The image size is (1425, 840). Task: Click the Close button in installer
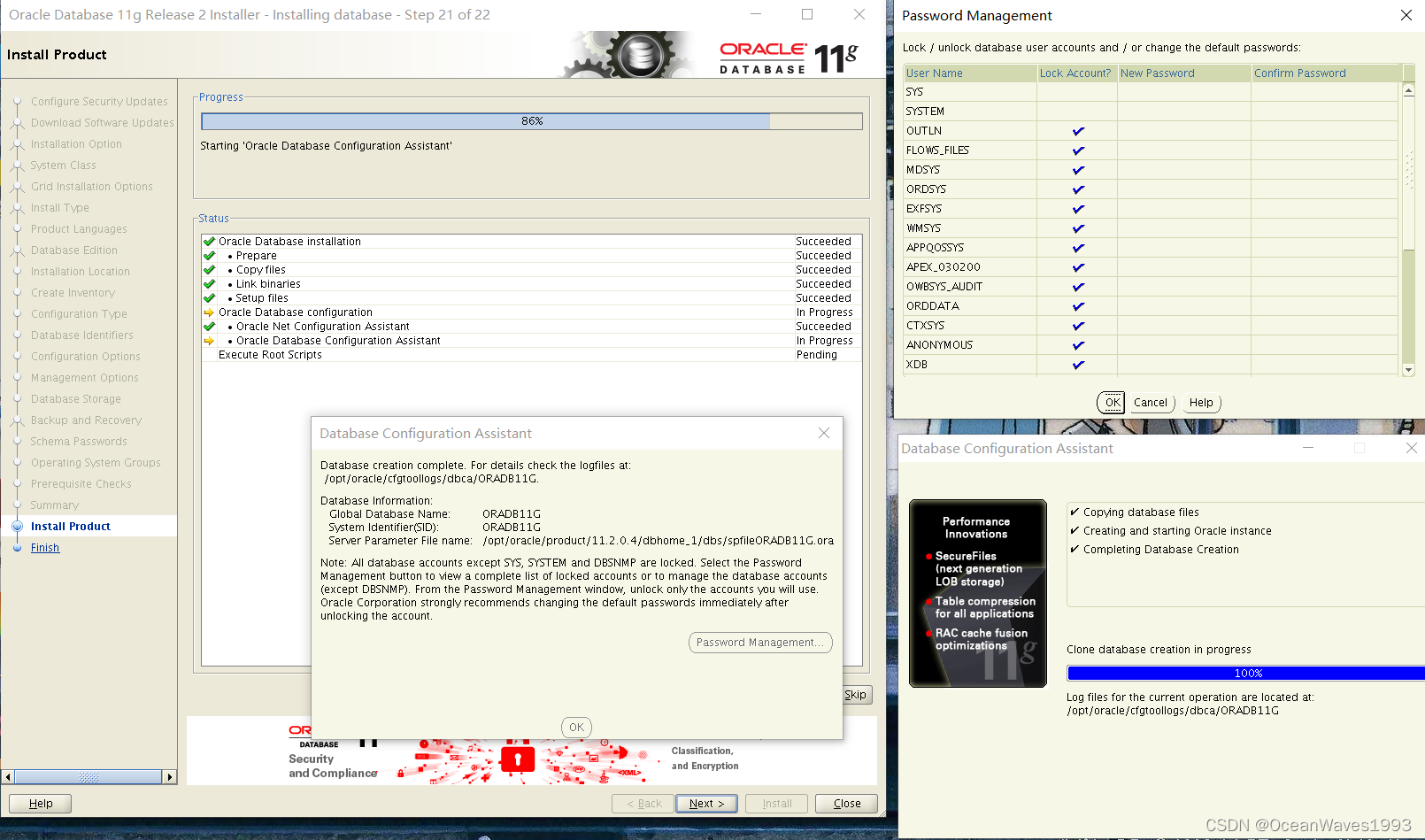point(847,804)
